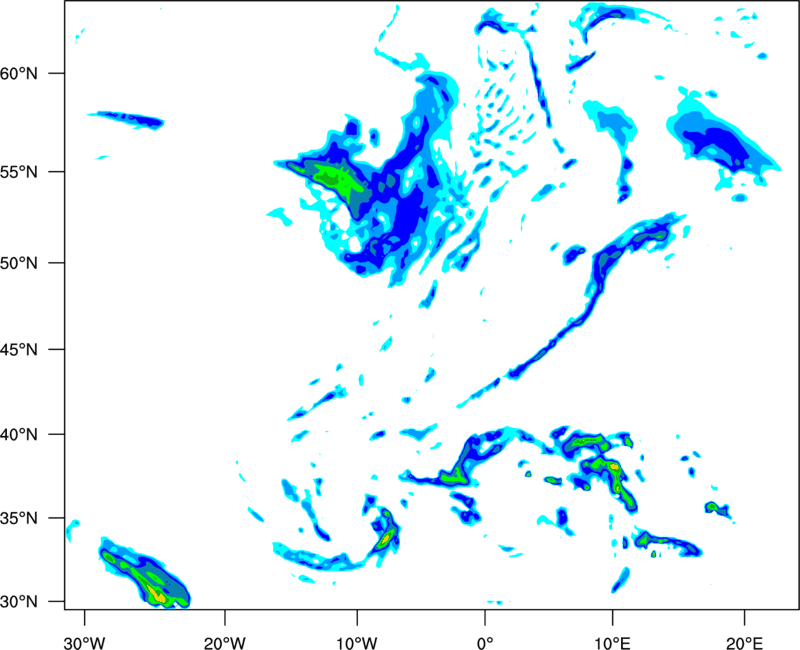Click the 10°W longitude label

(357, 643)
